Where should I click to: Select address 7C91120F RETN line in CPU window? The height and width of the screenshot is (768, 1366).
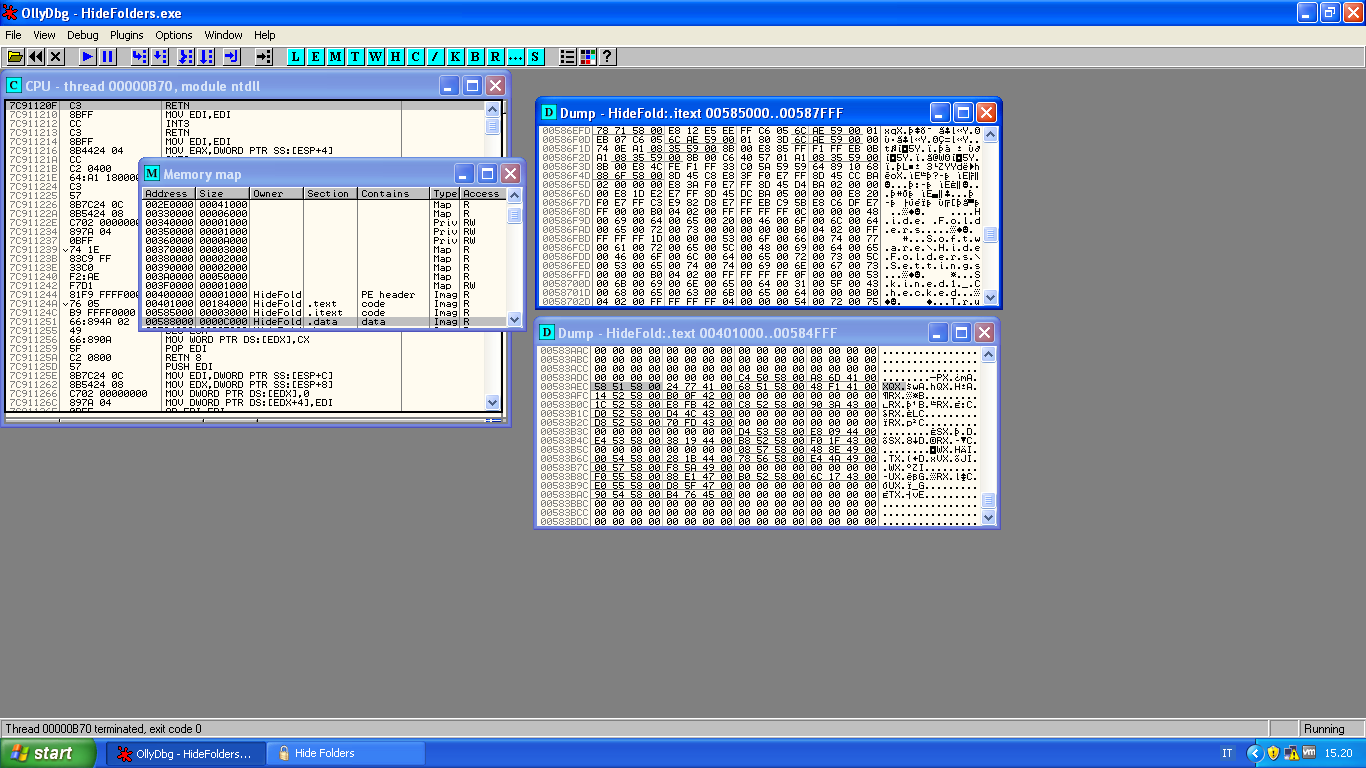tap(245, 105)
